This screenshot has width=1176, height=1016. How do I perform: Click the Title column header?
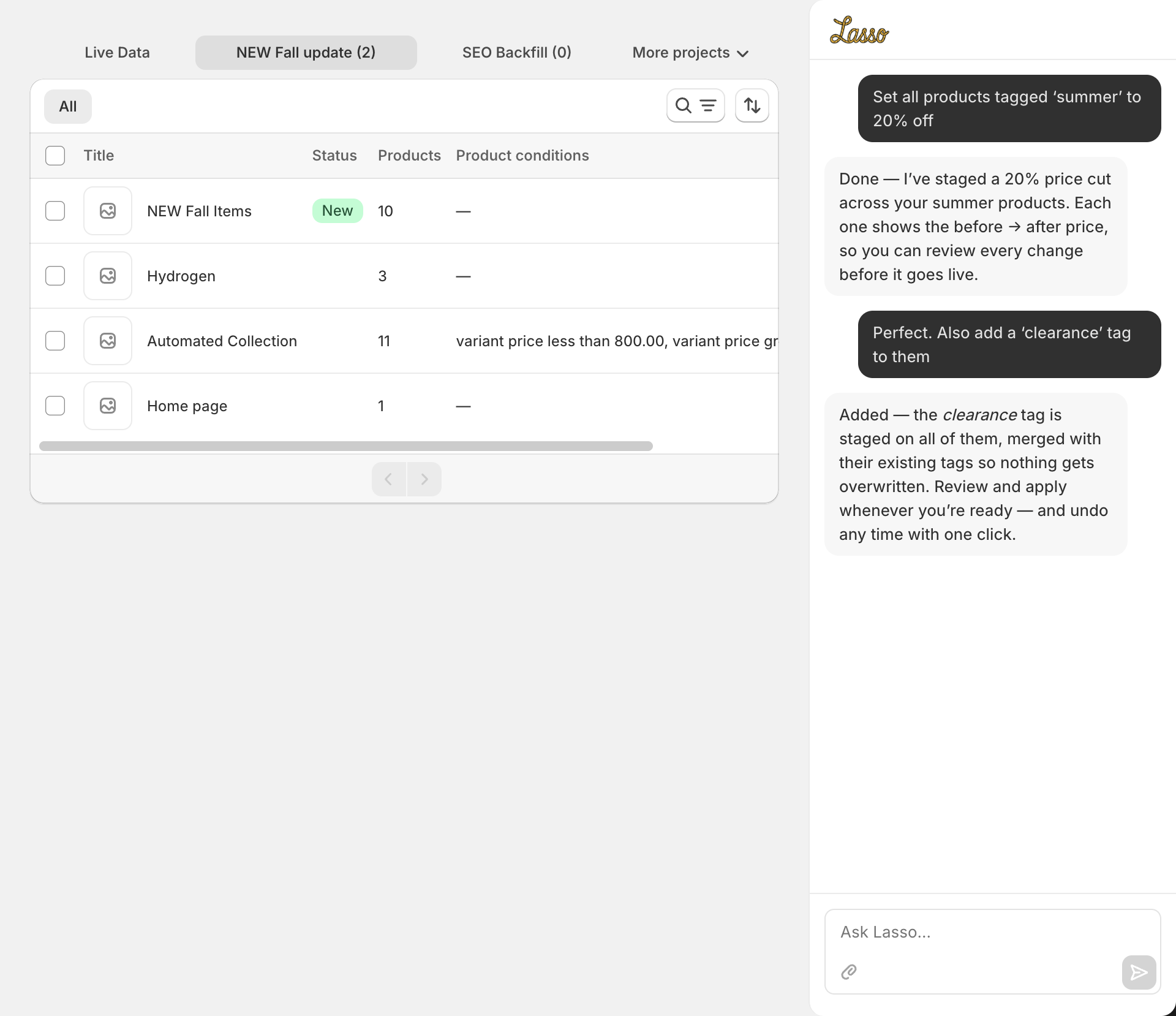click(99, 156)
